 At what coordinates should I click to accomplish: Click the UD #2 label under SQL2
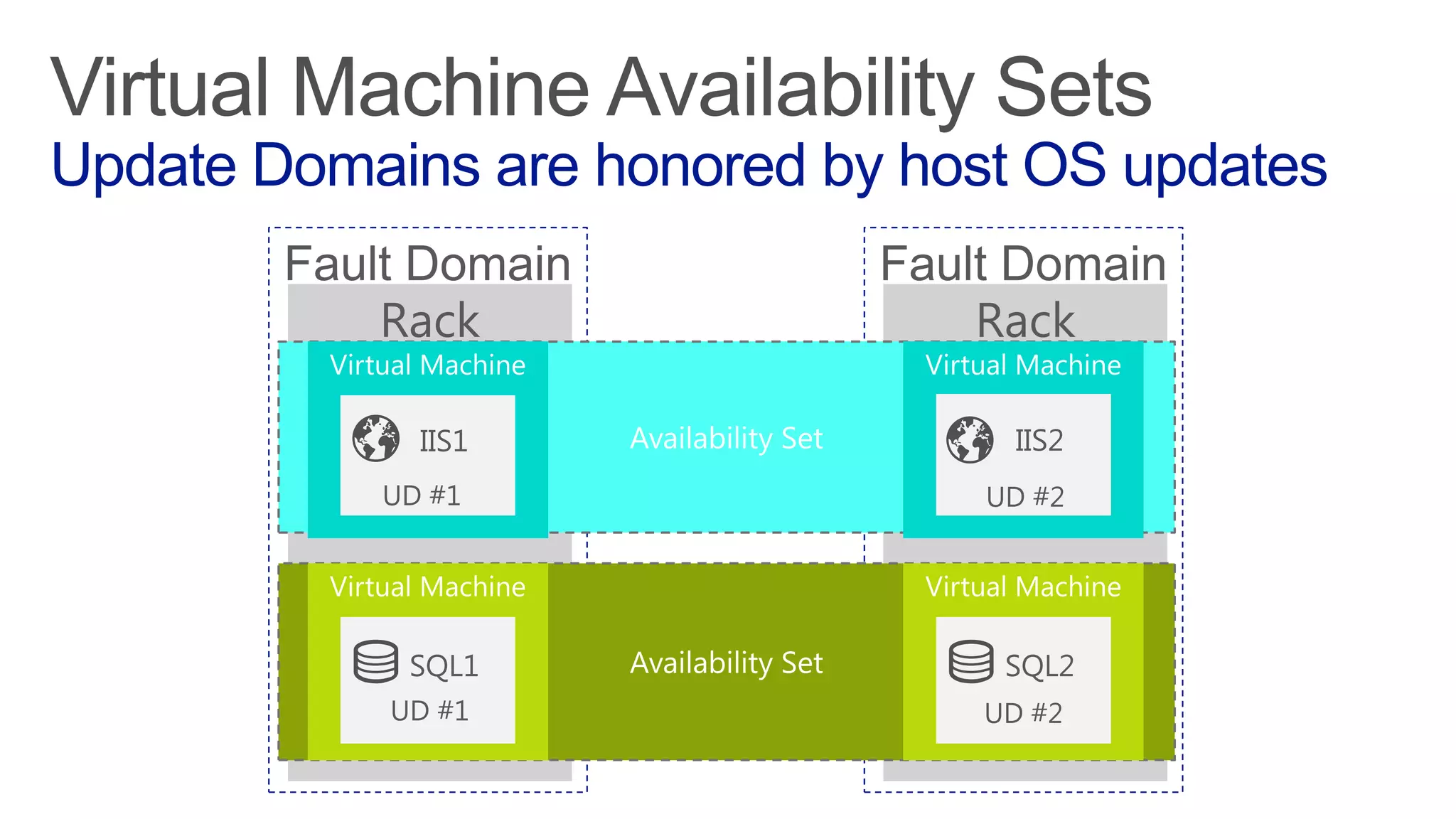click(1023, 713)
